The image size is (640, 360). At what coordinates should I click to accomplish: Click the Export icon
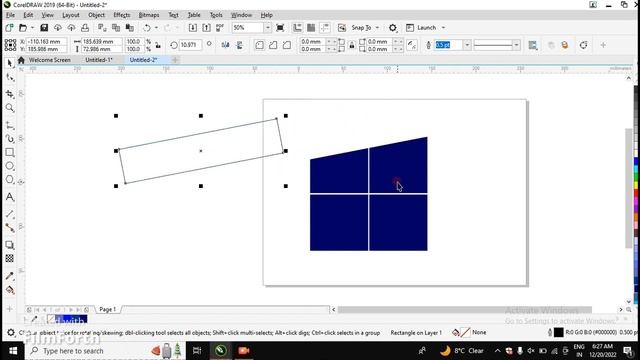point(206,28)
